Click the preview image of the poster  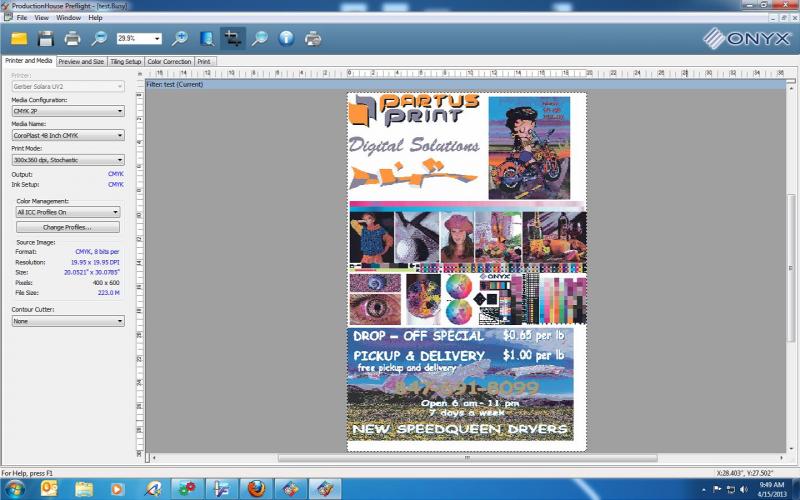coord(467,271)
